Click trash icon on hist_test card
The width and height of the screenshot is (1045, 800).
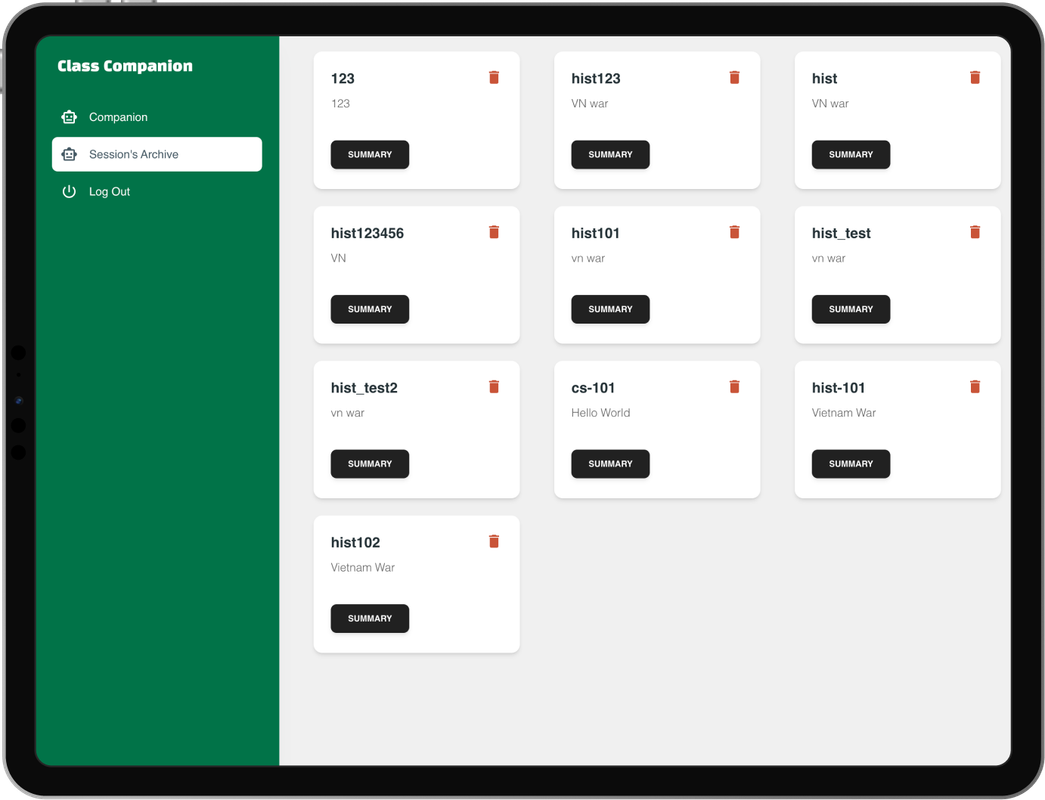(975, 232)
